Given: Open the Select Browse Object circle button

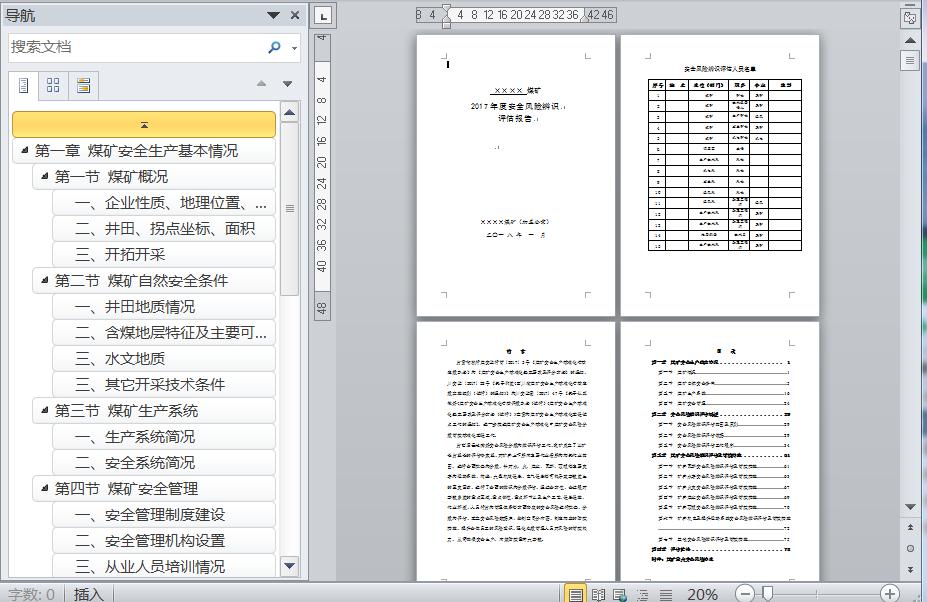Looking at the screenshot, I should [x=910, y=548].
